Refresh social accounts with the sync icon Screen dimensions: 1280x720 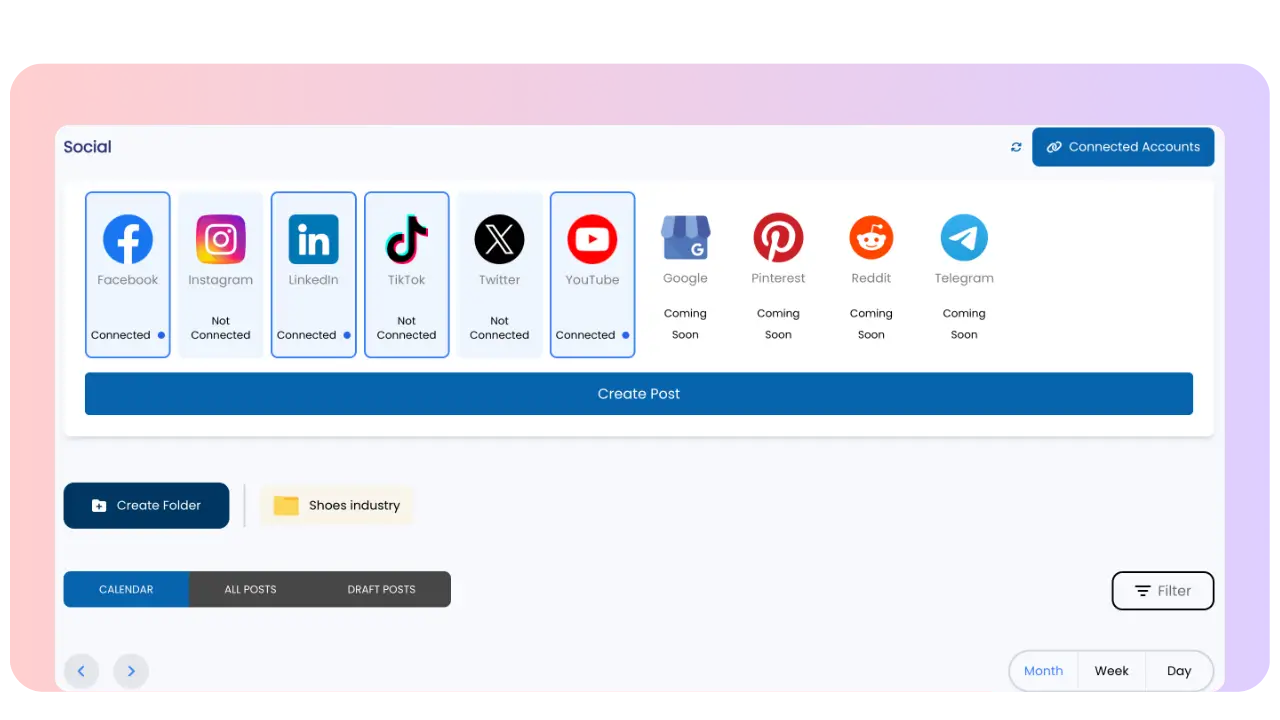(x=1016, y=147)
